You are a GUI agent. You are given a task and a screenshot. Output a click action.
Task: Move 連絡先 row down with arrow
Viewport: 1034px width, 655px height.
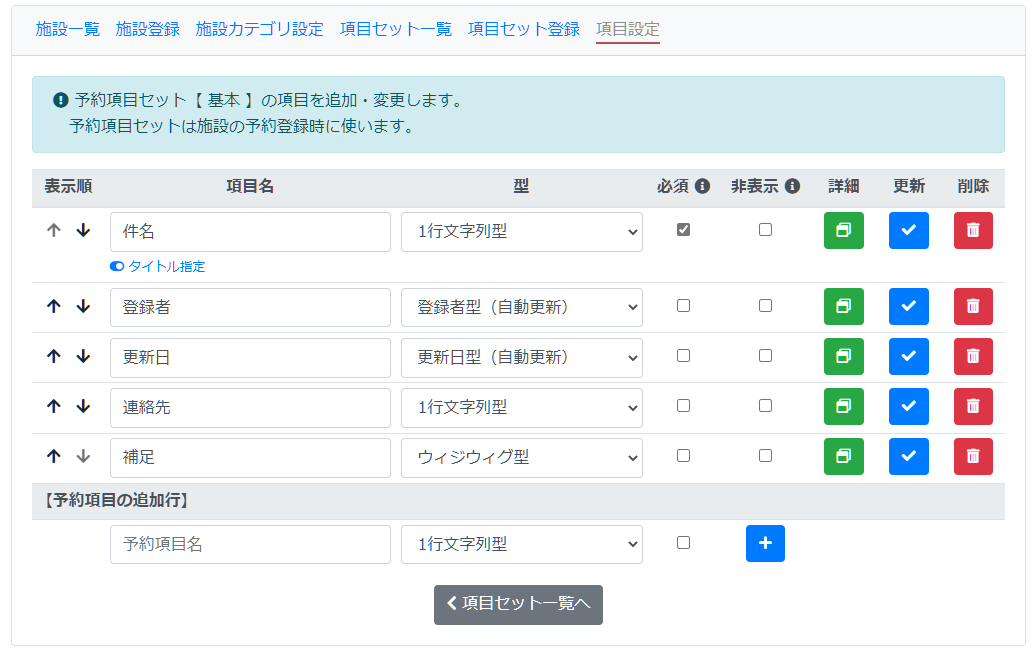click(x=83, y=406)
